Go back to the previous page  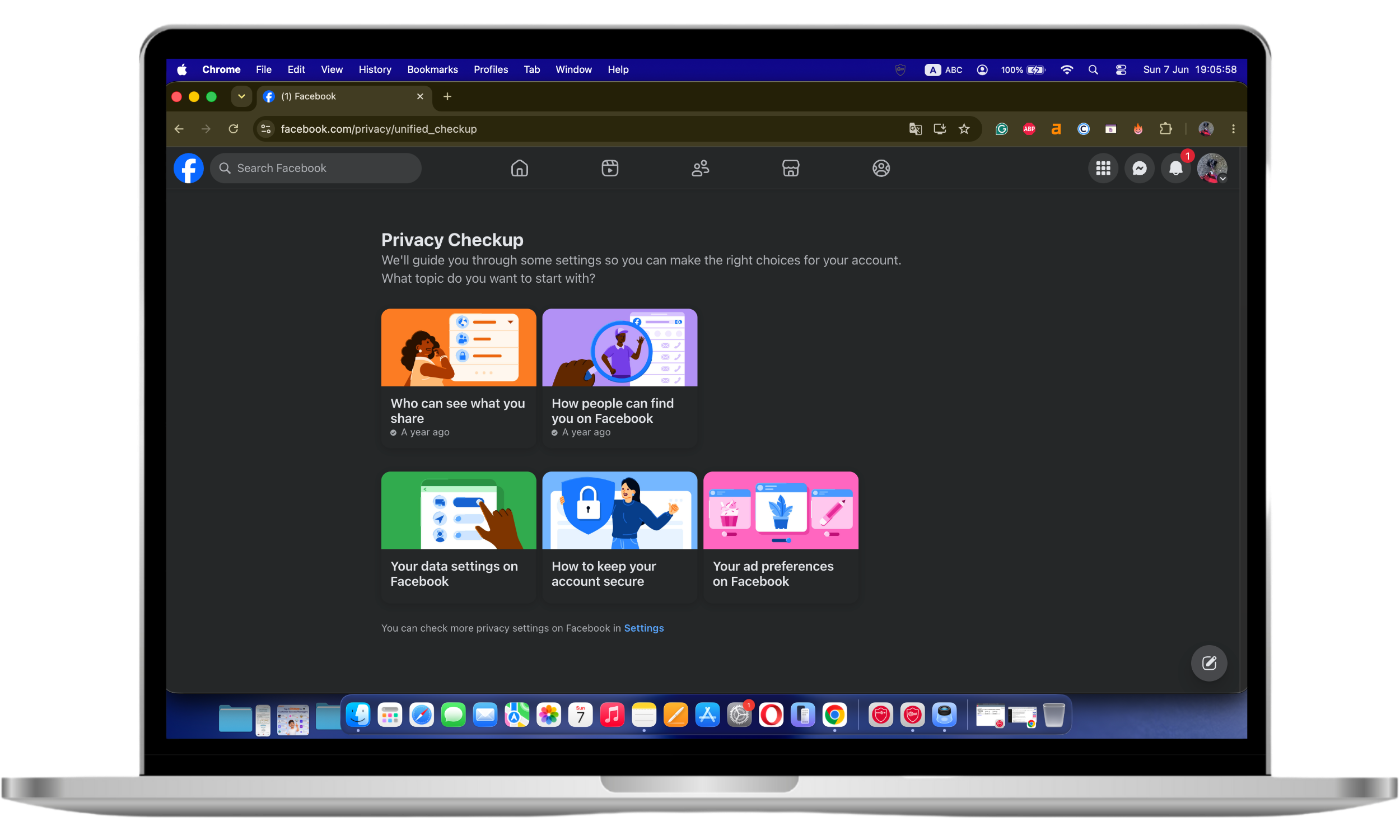[x=179, y=129]
